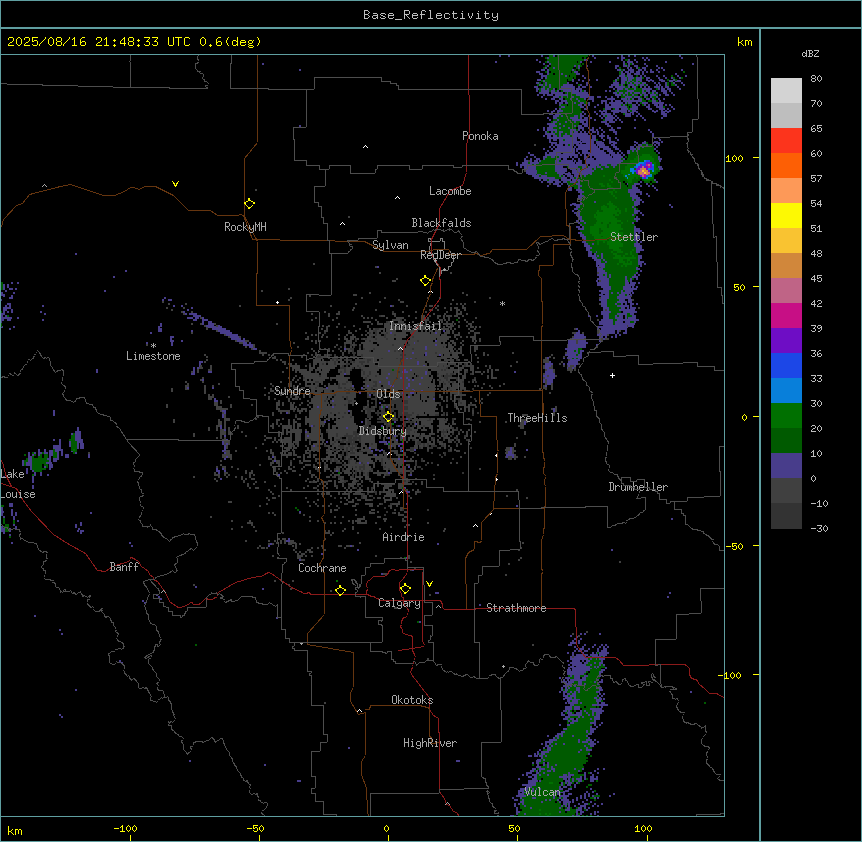The width and height of the screenshot is (862, 842).
Task: Pick the green swatch between 30 and 20 dBZ
Action: tap(786, 416)
